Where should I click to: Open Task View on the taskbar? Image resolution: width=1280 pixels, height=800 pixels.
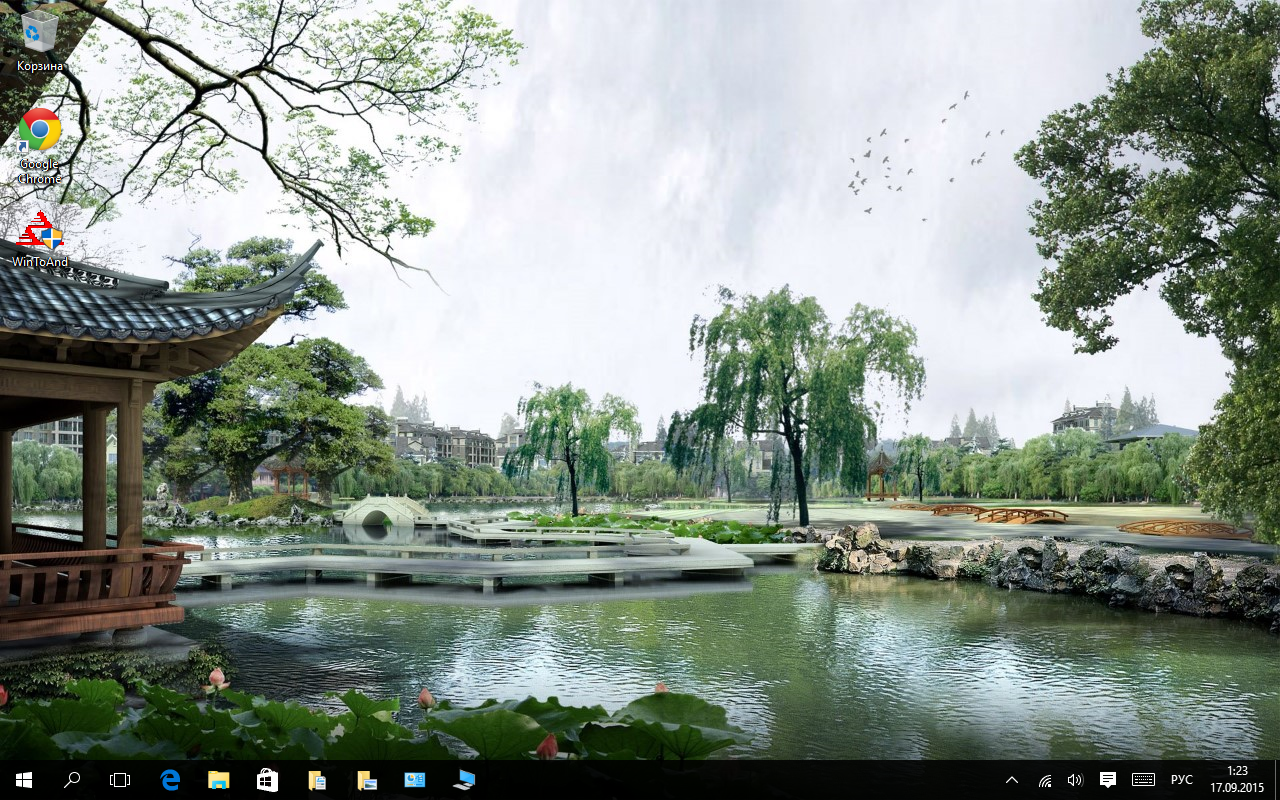pos(120,780)
